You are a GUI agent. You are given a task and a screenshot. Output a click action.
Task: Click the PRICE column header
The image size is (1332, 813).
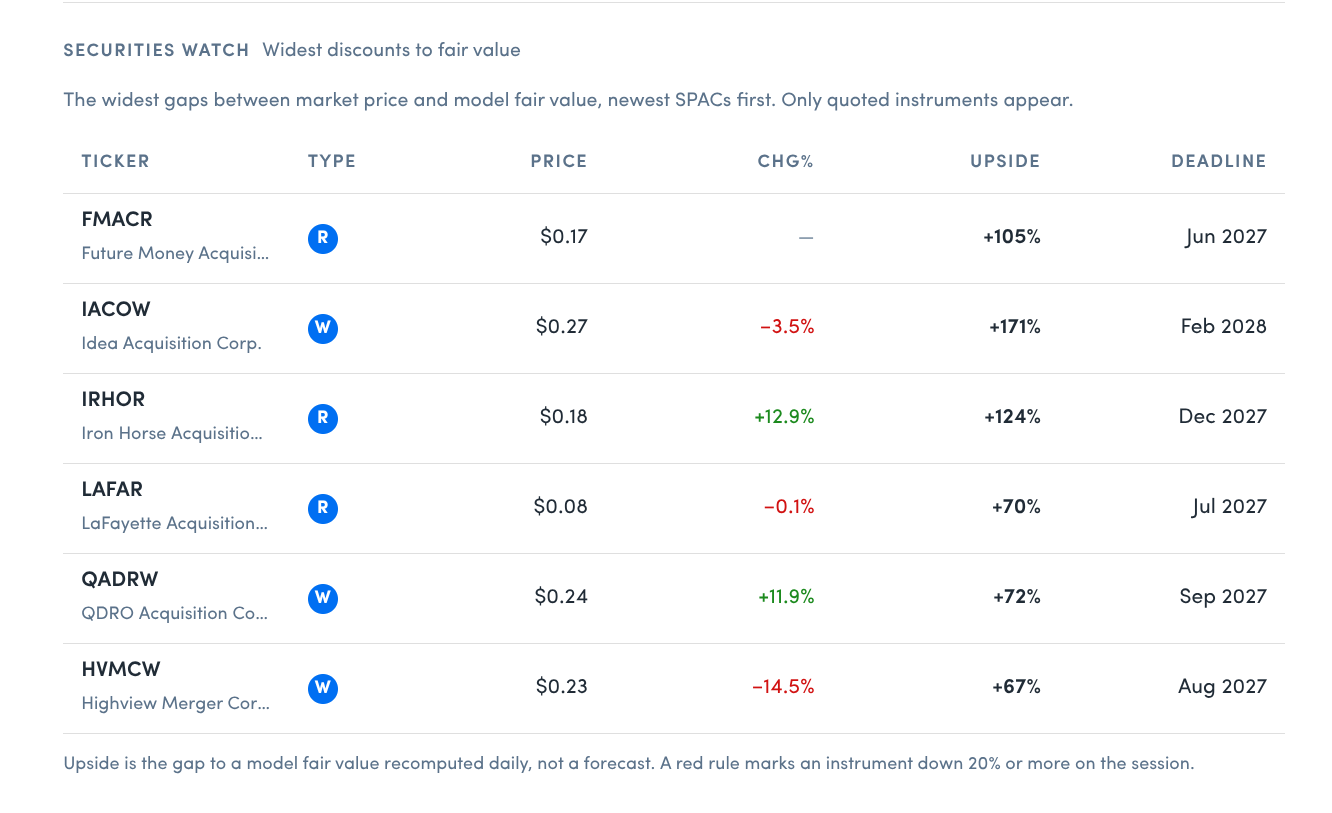(559, 161)
